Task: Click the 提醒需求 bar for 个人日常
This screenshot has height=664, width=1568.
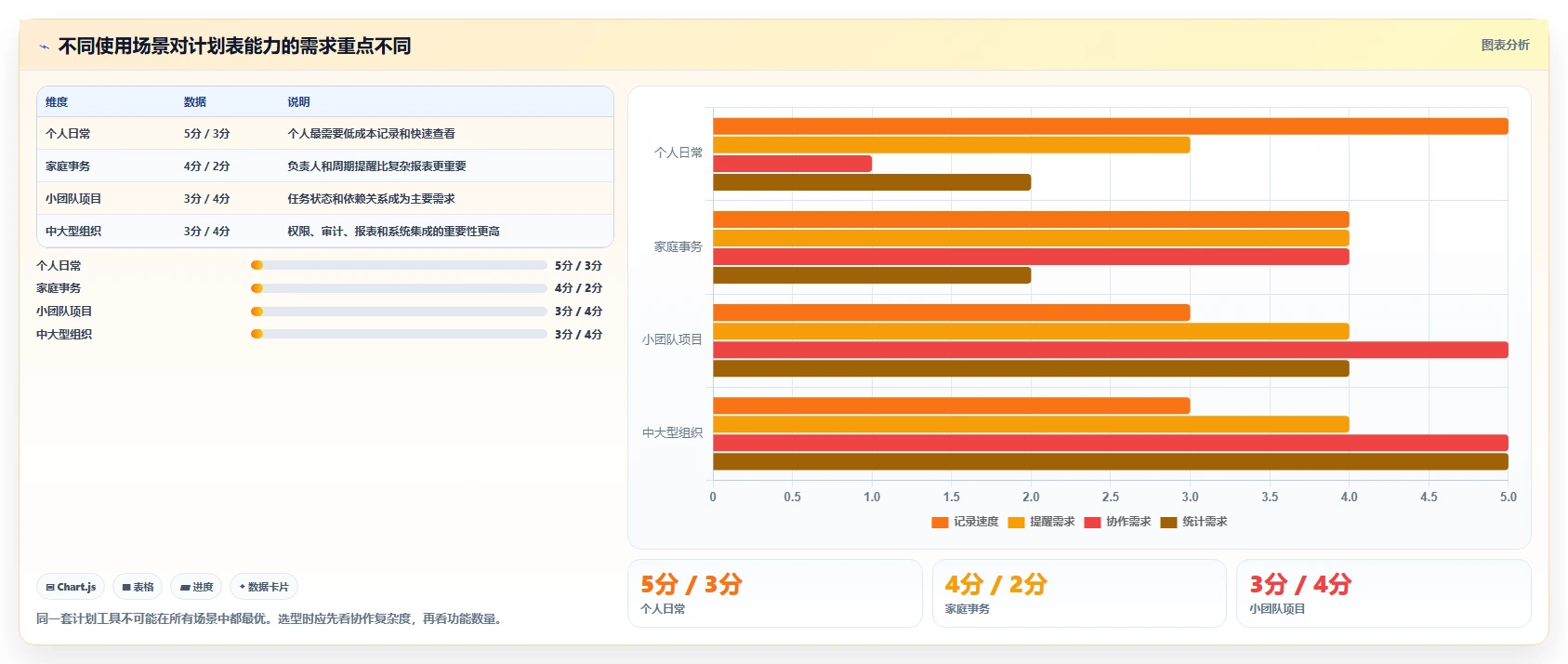Action: (x=952, y=145)
